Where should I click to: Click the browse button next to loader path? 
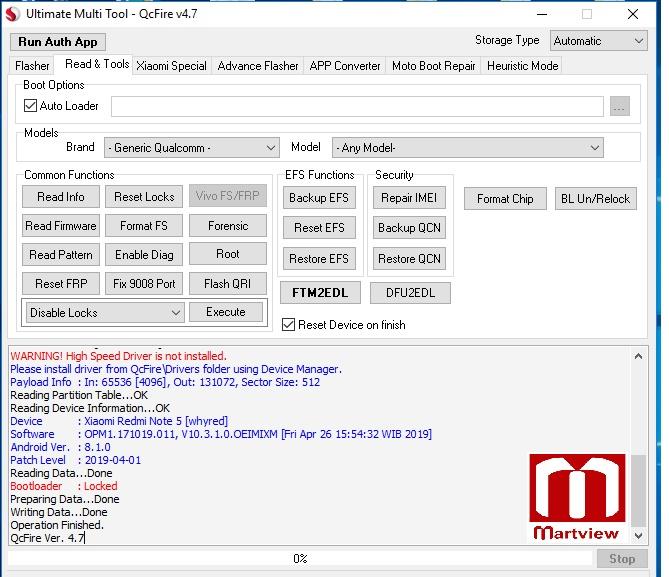click(x=619, y=106)
